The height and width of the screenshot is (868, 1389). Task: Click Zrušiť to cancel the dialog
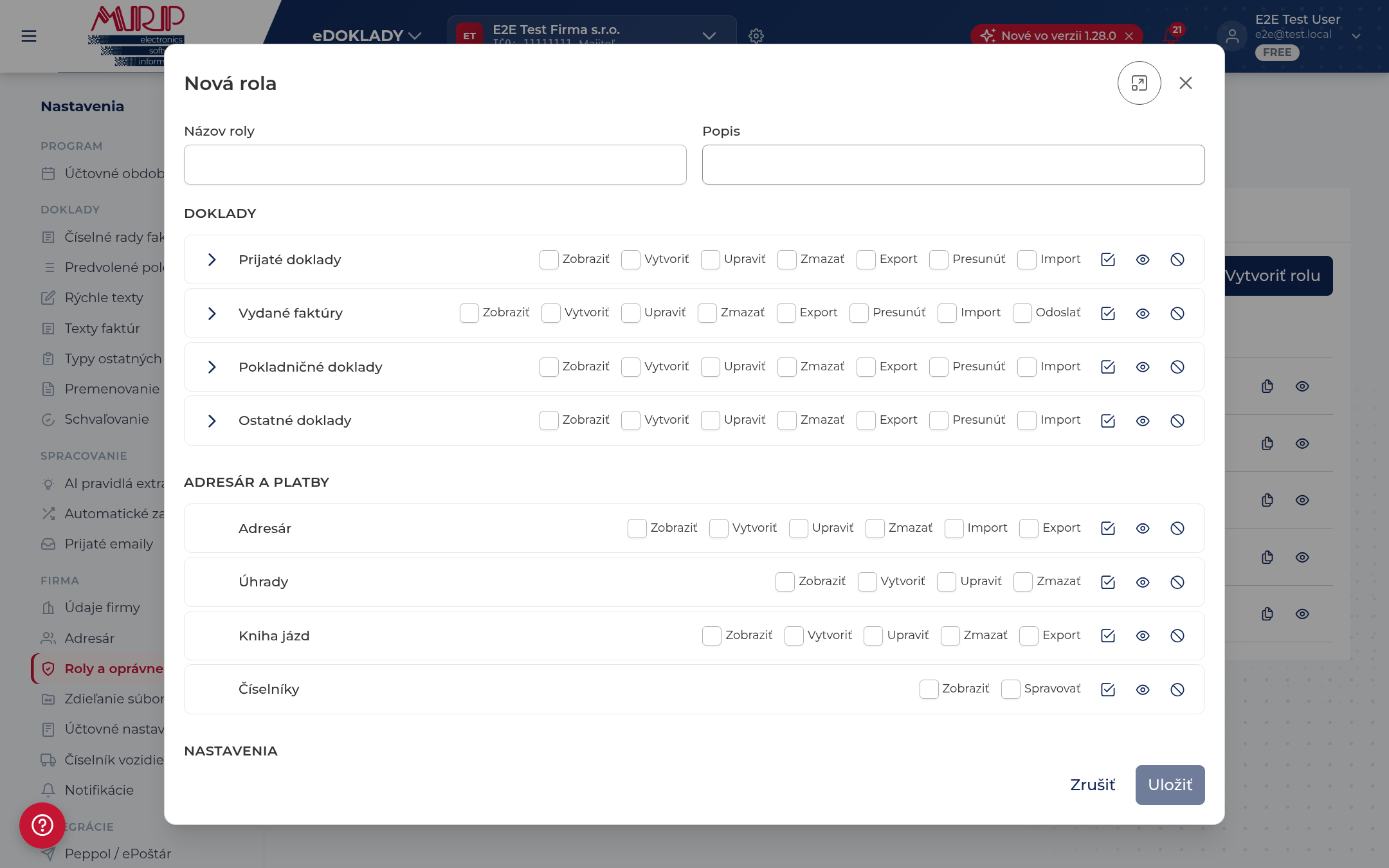(1093, 785)
